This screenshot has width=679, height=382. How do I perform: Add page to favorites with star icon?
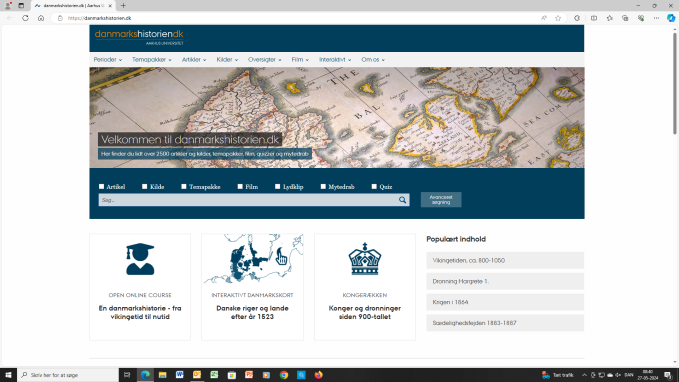click(x=558, y=18)
